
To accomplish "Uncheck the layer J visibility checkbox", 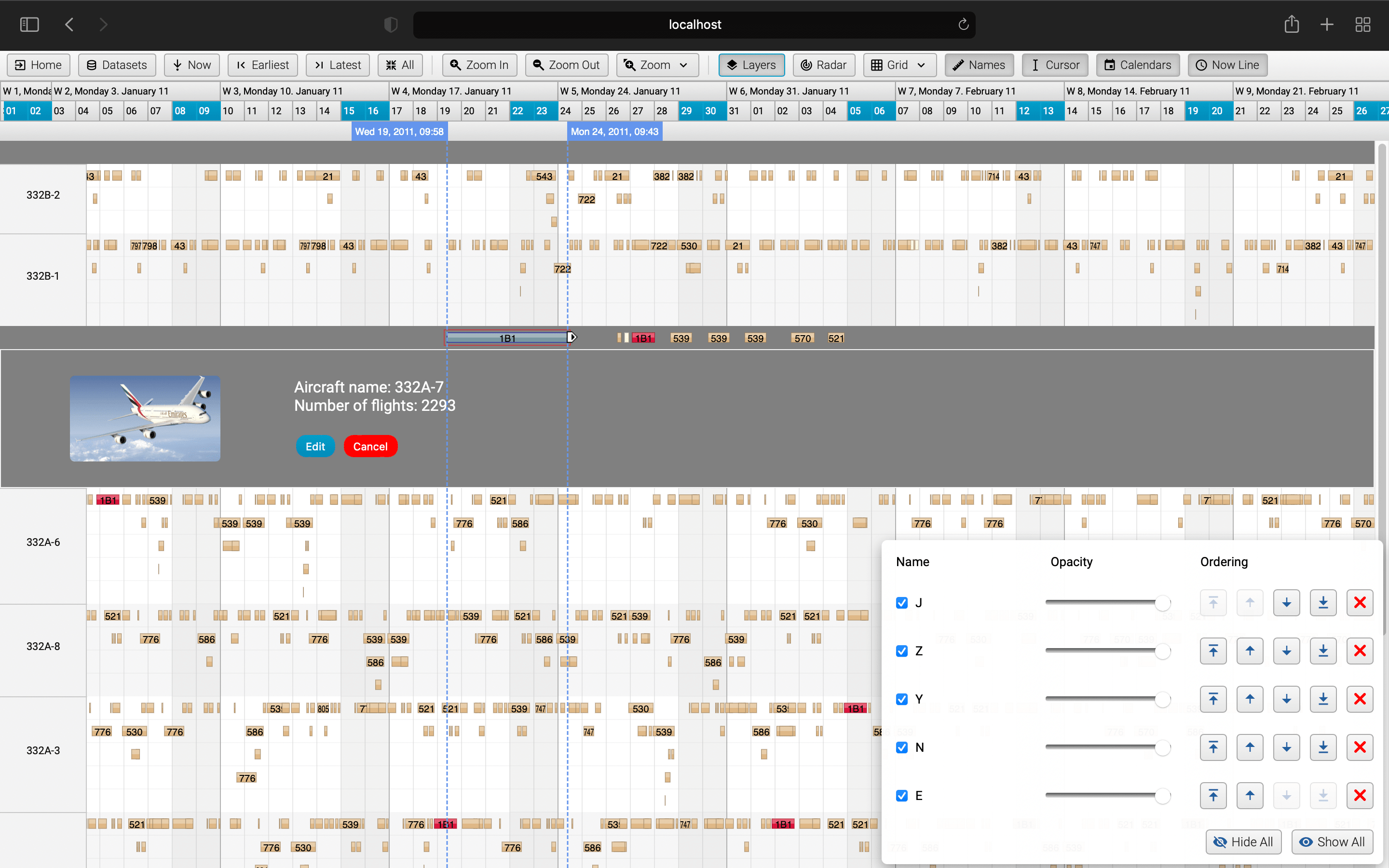I will (x=901, y=602).
